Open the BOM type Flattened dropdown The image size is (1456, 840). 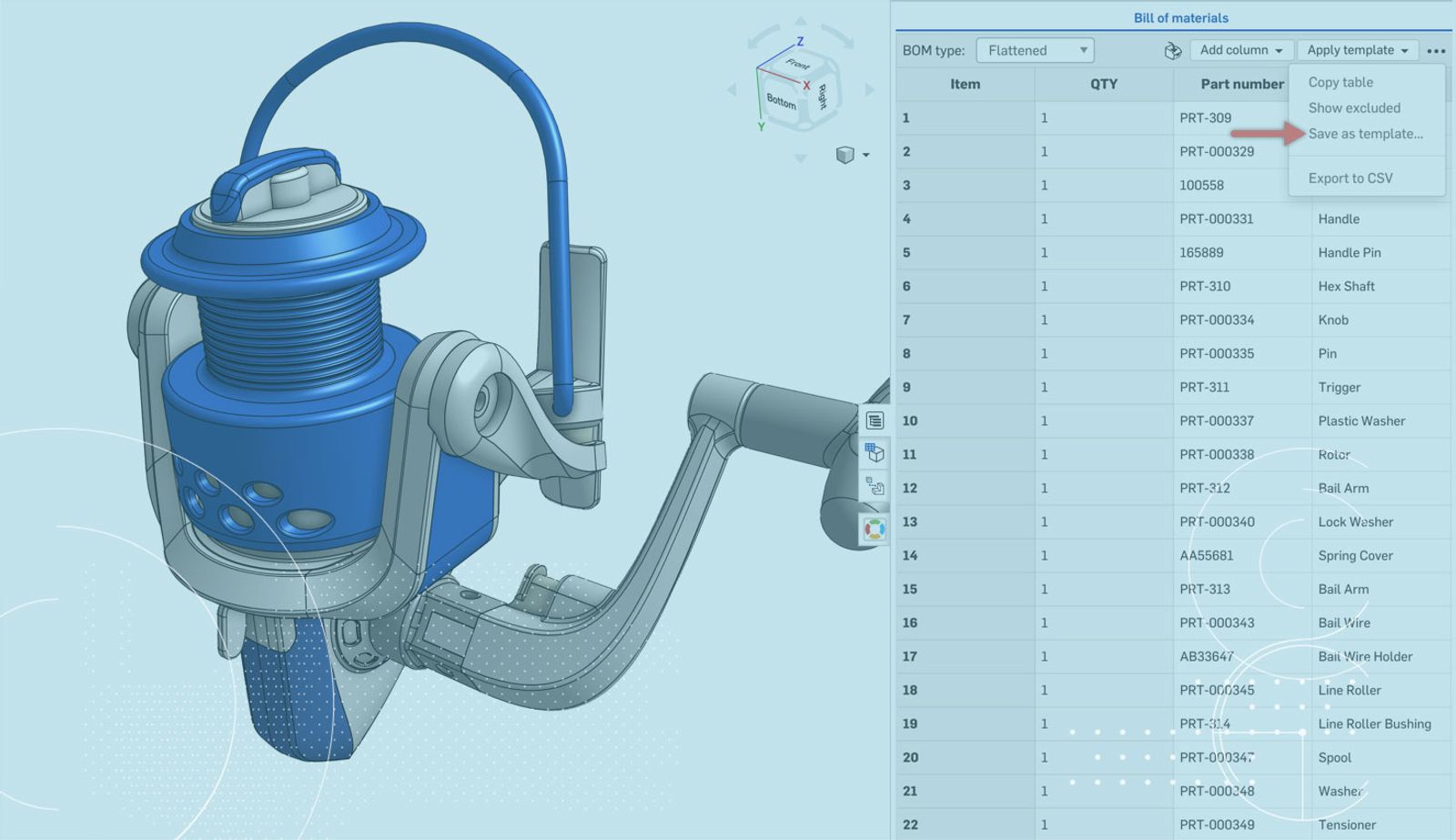(1035, 51)
